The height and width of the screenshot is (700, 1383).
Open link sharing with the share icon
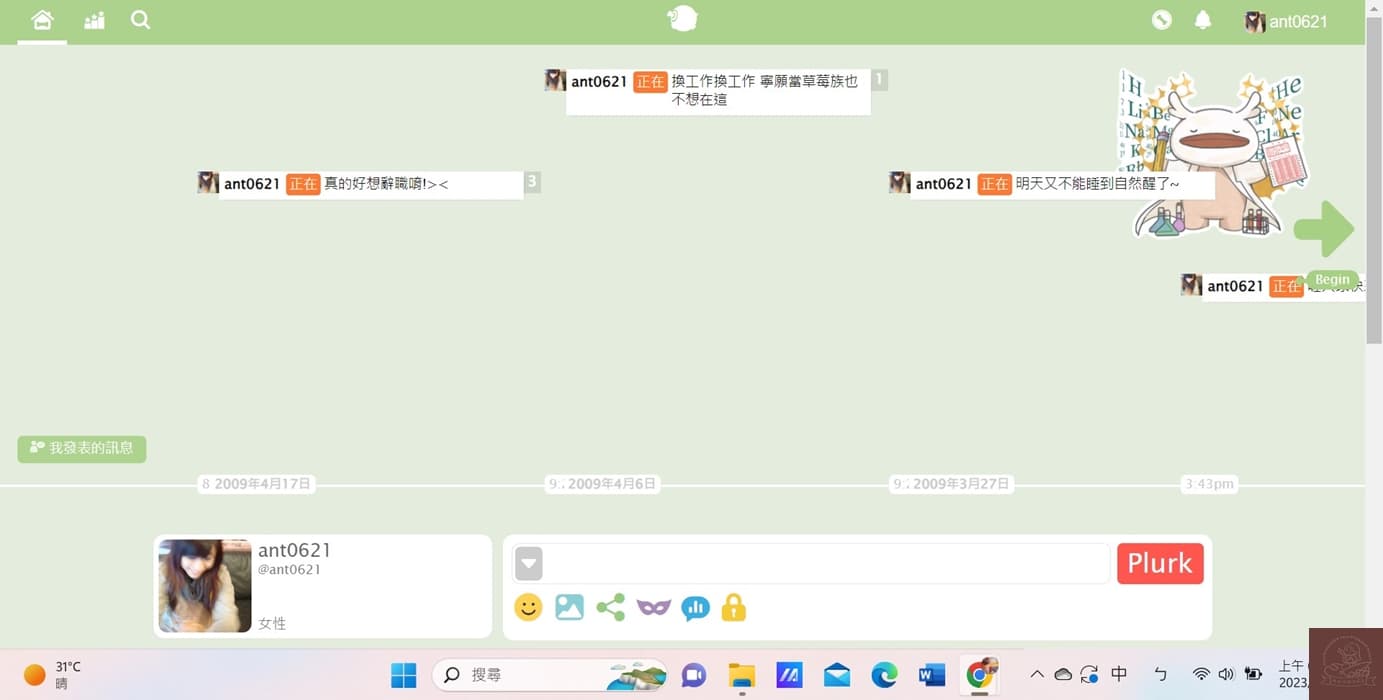(611, 607)
